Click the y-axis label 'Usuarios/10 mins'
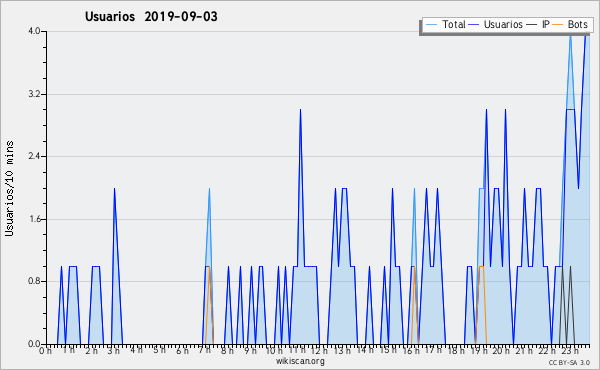The image size is (600, 370). coord(9,188)
